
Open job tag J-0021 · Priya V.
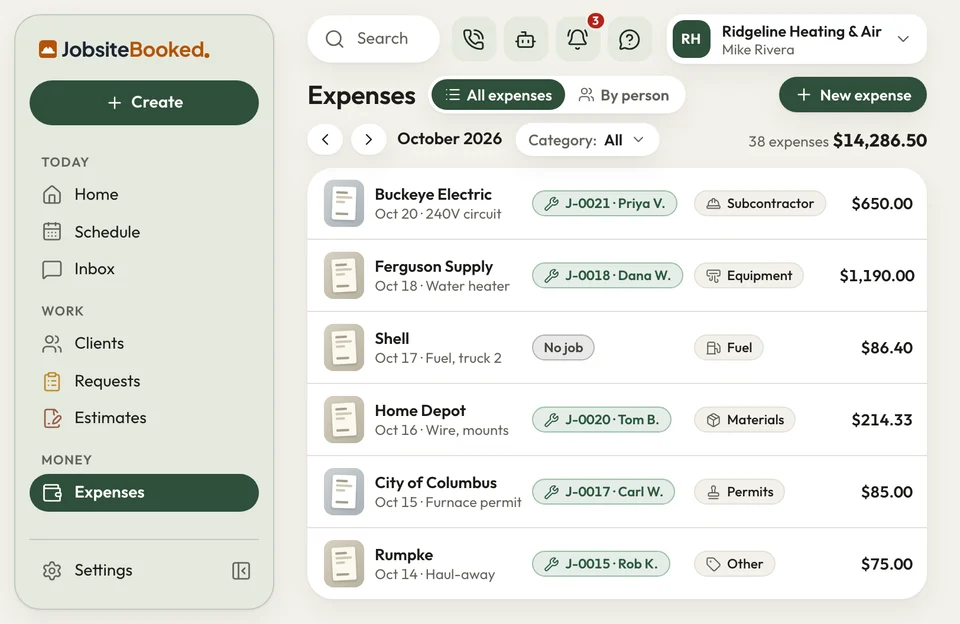coord(604,203)
